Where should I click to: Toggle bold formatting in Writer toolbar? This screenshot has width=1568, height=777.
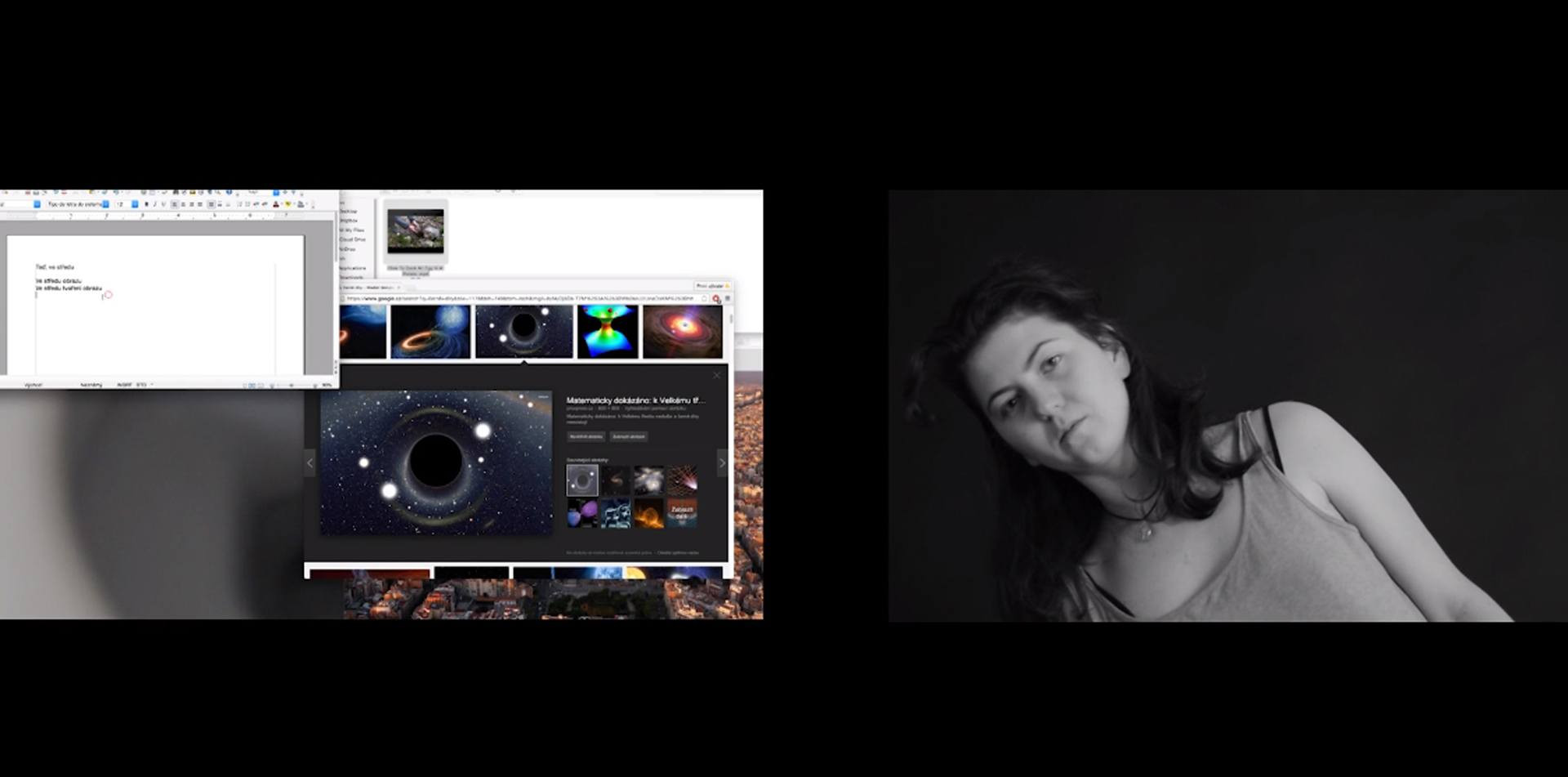(146, 204)
